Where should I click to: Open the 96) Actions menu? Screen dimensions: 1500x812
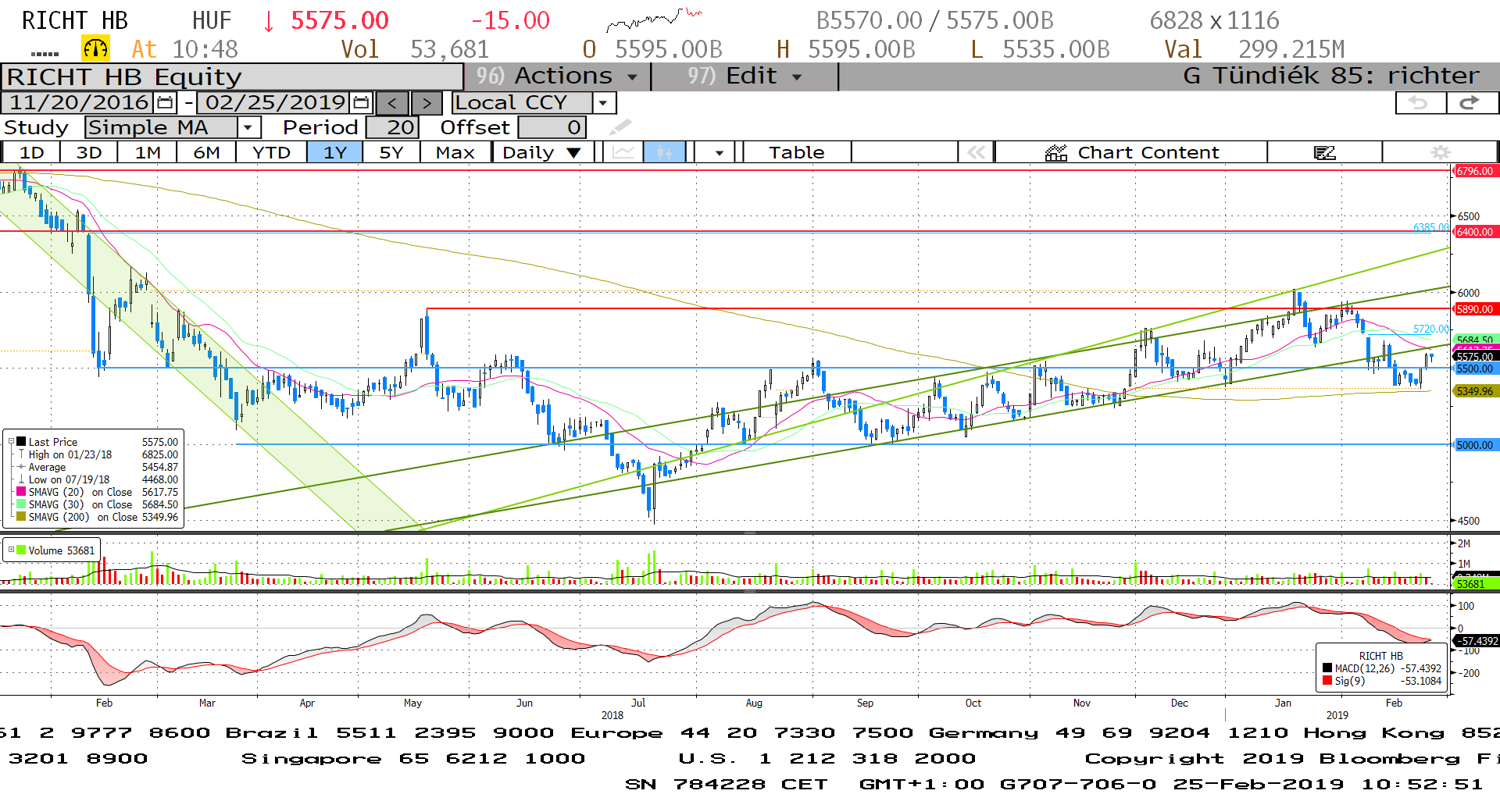[556, 76]
